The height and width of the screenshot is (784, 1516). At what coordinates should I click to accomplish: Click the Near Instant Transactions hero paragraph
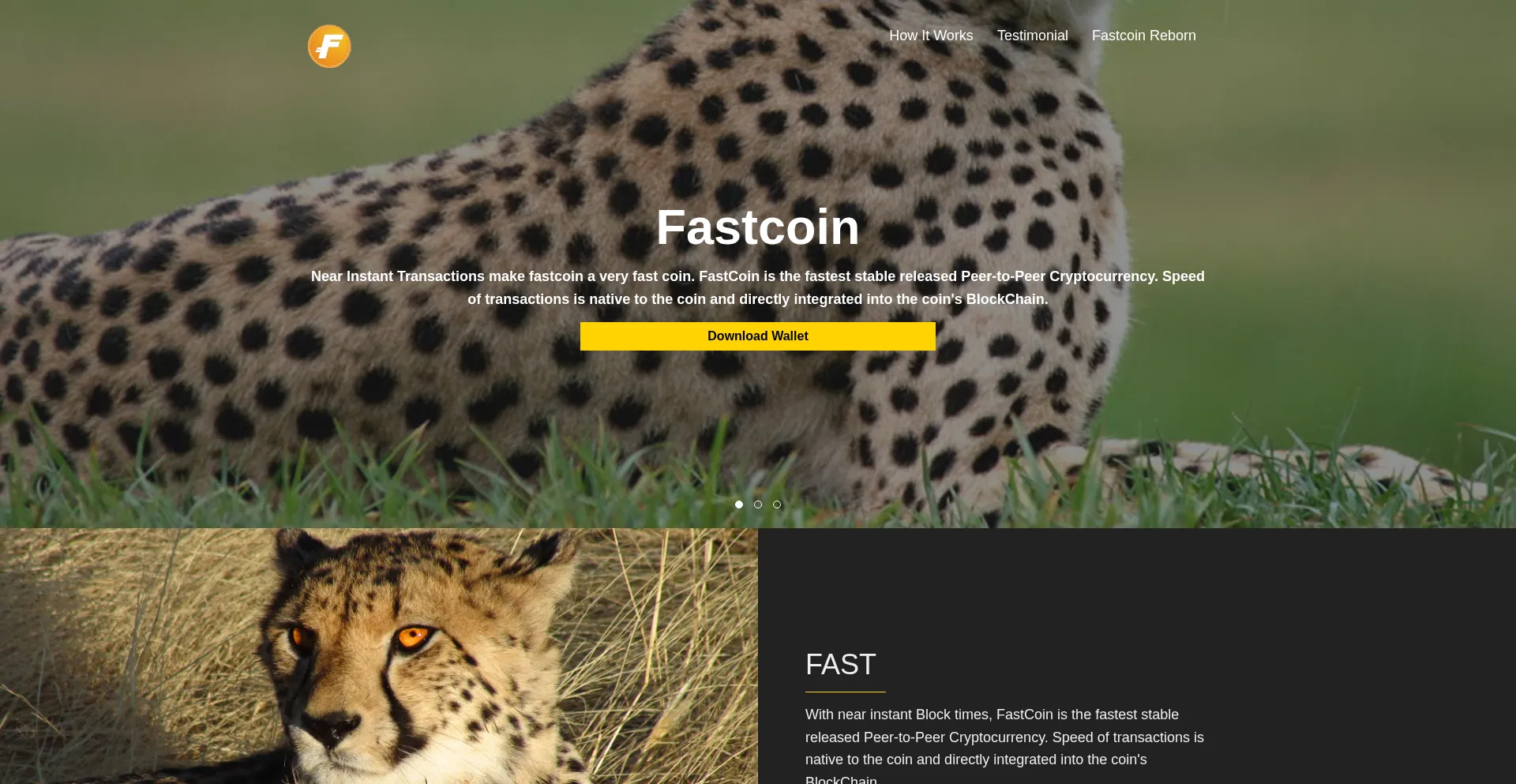[x=758, y=287]
